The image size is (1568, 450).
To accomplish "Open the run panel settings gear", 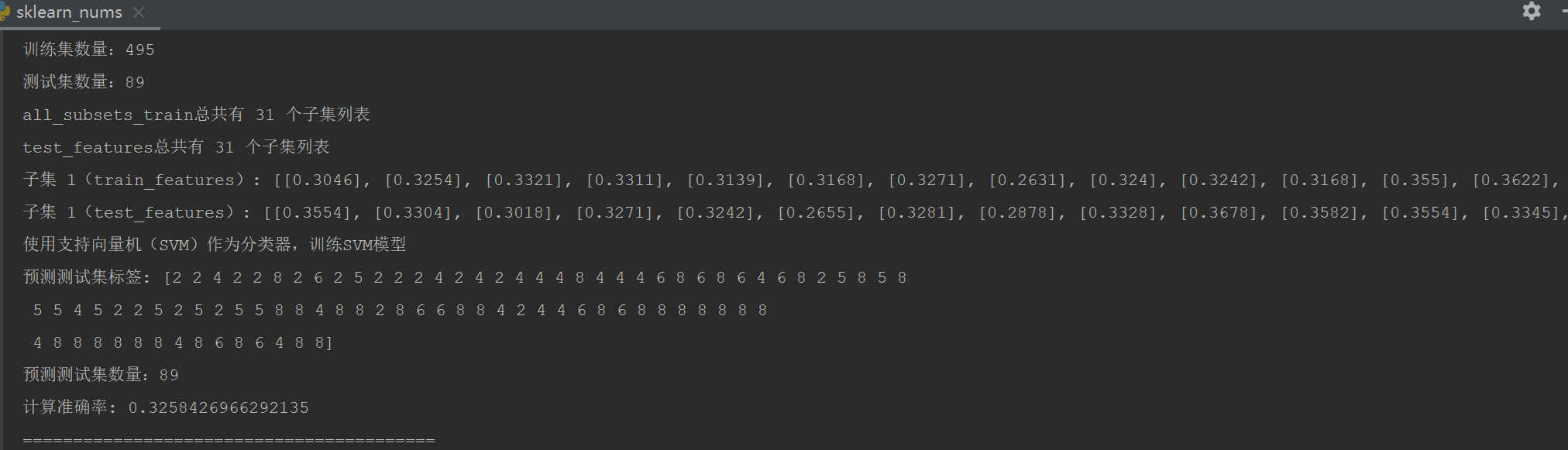I will 1532,11.
